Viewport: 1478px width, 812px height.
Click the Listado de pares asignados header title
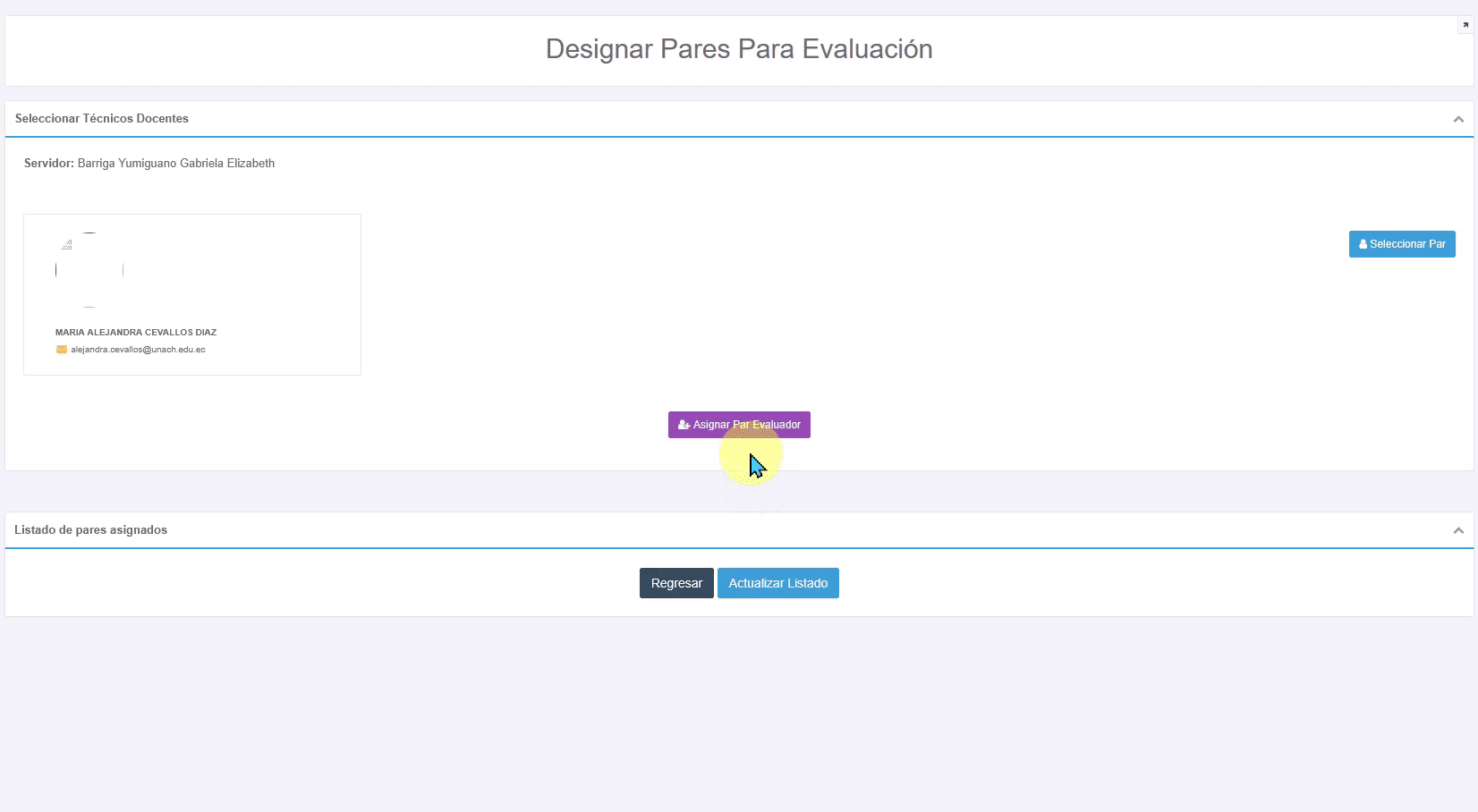[x=91, y=529]
